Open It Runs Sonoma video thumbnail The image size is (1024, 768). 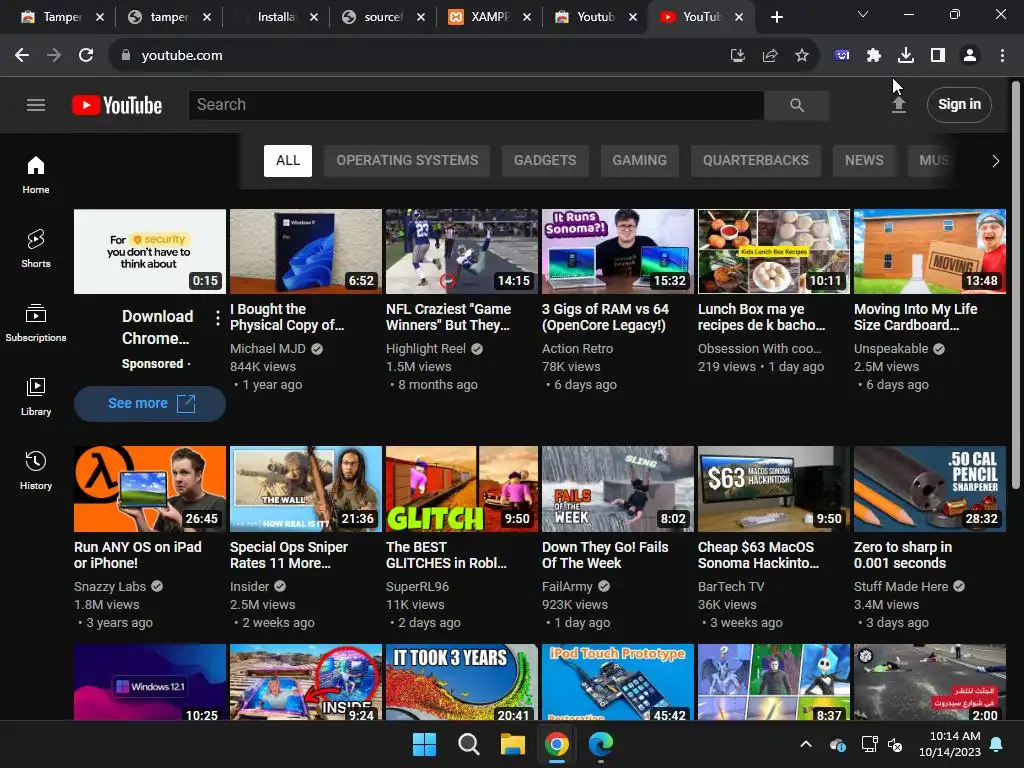[x=618, y=251]
